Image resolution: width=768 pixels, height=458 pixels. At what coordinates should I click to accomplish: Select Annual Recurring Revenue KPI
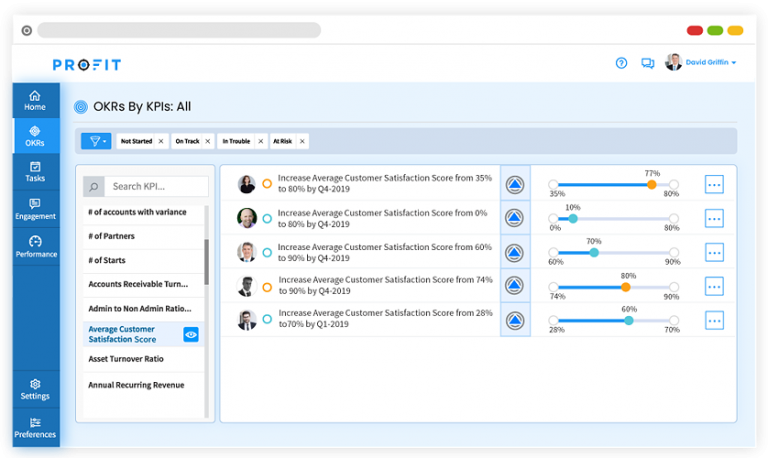pos(136,385)
